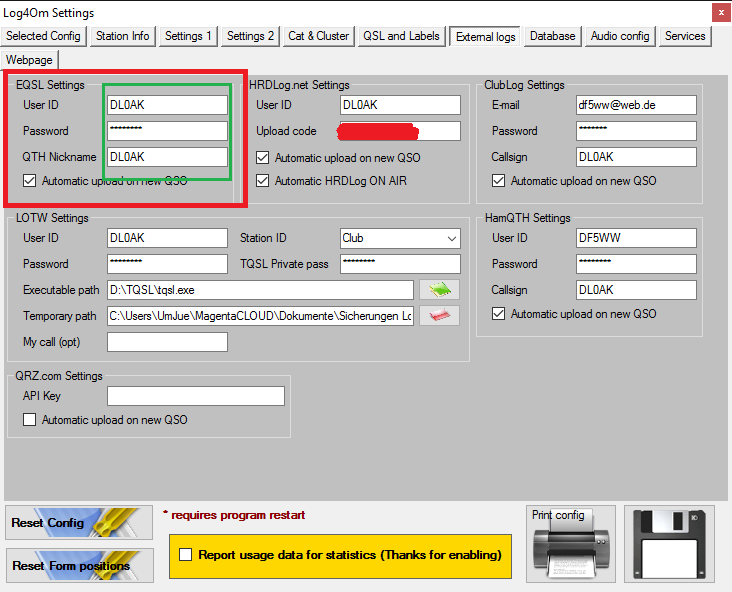Click the HamQTH User ID field
The width and height of the screenshot is (732, 592).
[x=636, y=238]
